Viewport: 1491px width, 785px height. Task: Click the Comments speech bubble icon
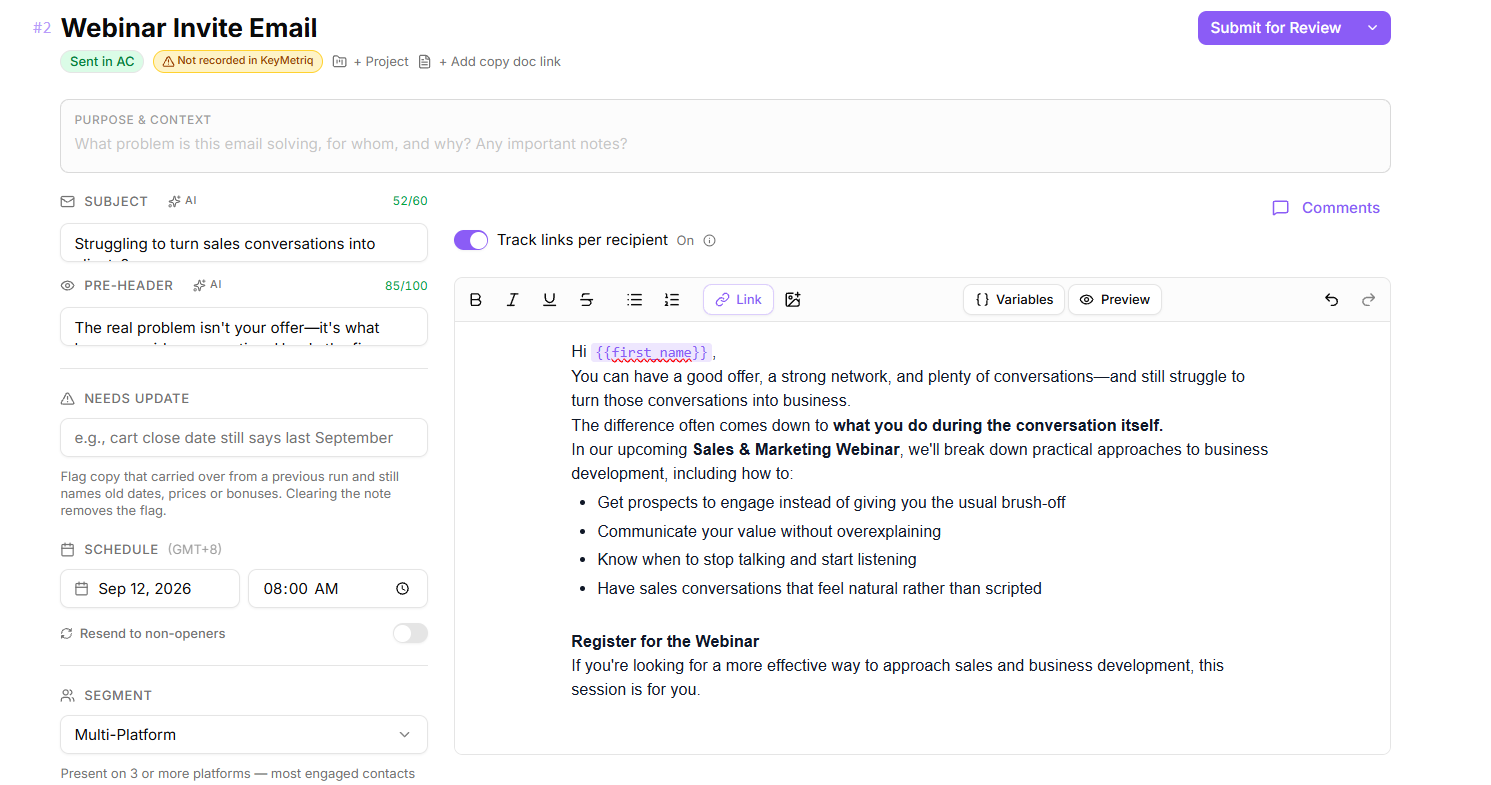point(1280,208)
